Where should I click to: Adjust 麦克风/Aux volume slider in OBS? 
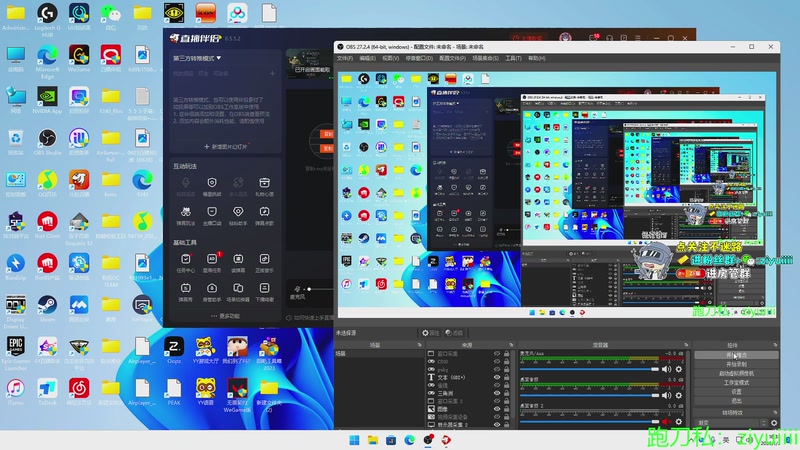pyautogui.click(x=590, y=369)
